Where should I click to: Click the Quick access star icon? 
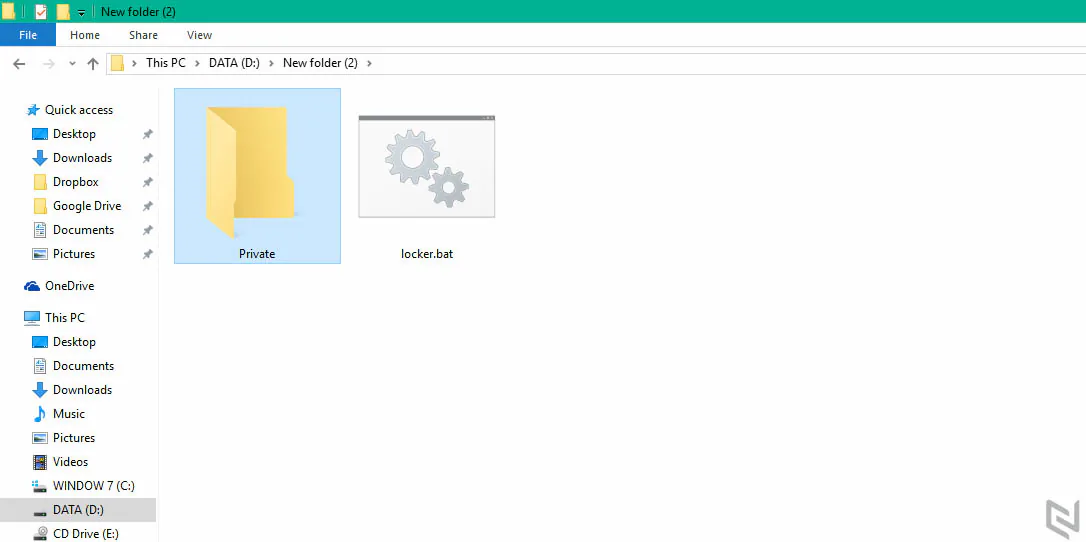click(x=33, y=110)
